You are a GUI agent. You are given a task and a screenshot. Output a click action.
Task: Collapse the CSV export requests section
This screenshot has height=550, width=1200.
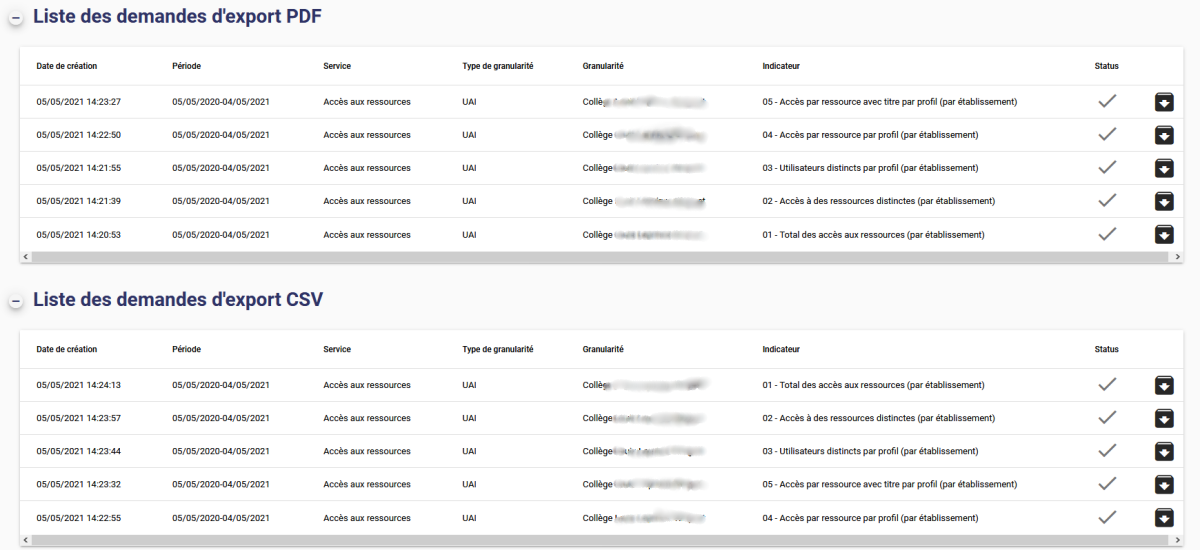point(16,302)
